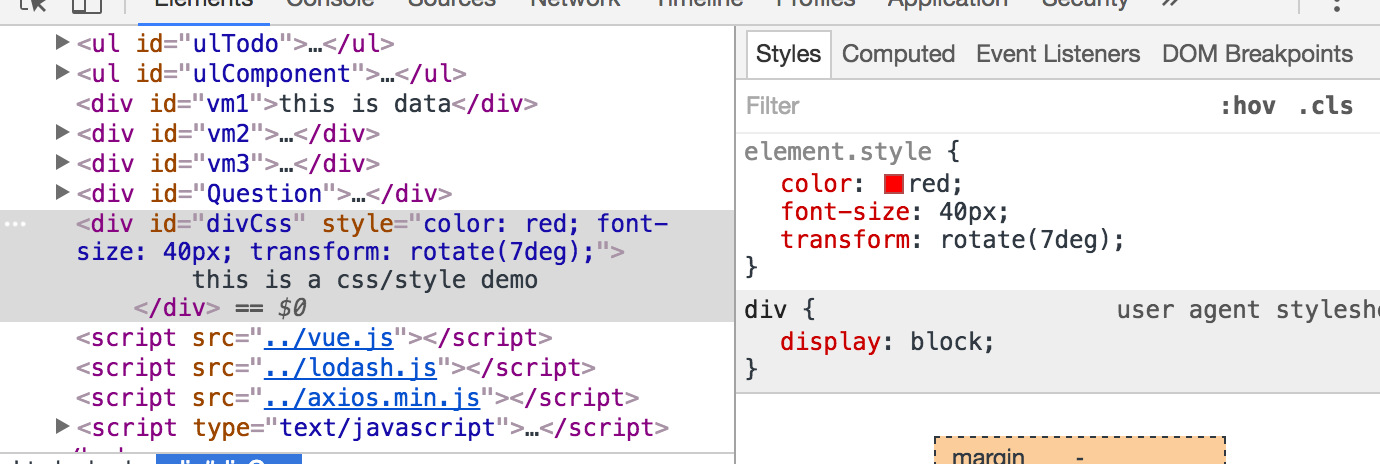Expand the Question div node
Image resolution: width=1380 pixels, height=464 pixels.
[x=62, y=192]
